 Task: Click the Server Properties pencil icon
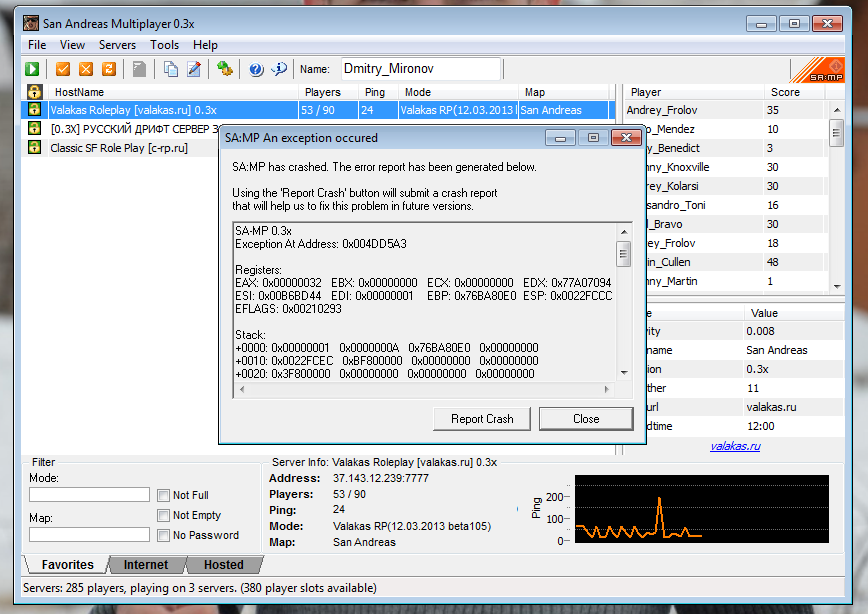coord(194,69)
